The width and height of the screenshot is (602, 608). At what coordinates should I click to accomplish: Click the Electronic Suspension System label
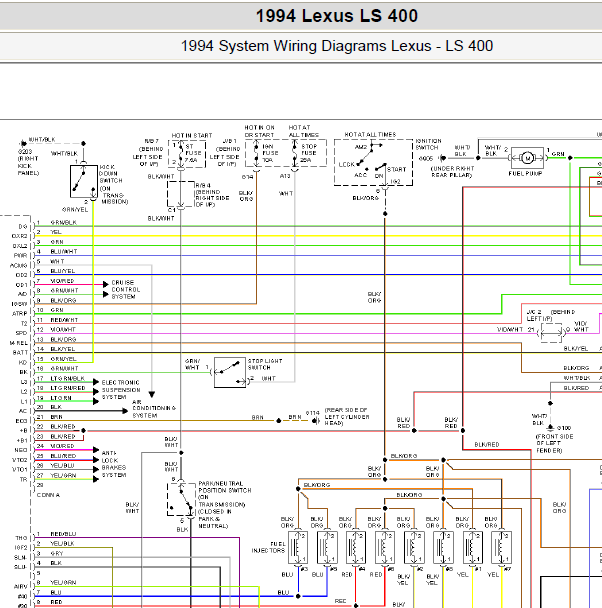(121, 390)
